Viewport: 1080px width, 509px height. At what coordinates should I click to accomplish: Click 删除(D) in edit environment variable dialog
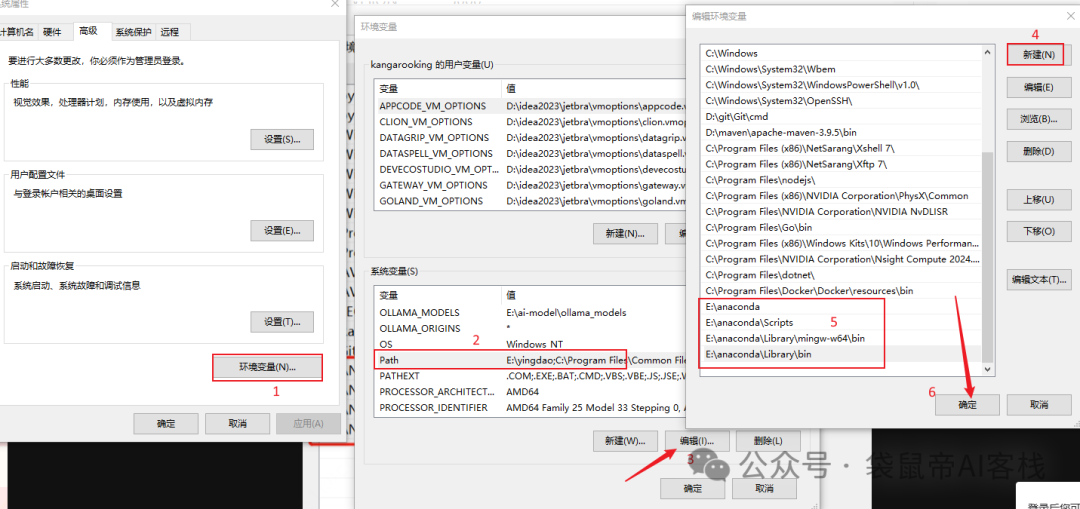pos(1039,151)
